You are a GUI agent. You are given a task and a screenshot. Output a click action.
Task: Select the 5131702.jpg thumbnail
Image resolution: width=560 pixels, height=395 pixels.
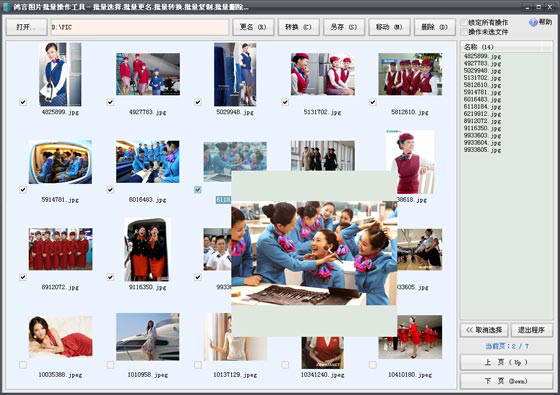pyautogui.click(x=323, y=74)
